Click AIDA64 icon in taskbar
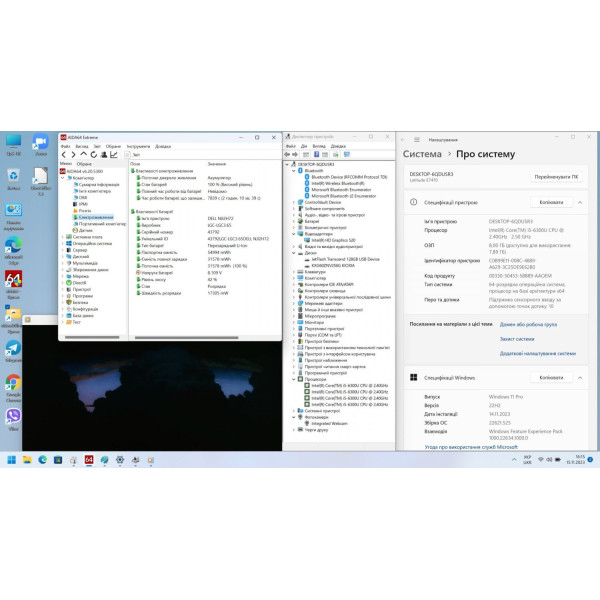 click(x=89, y=460)
